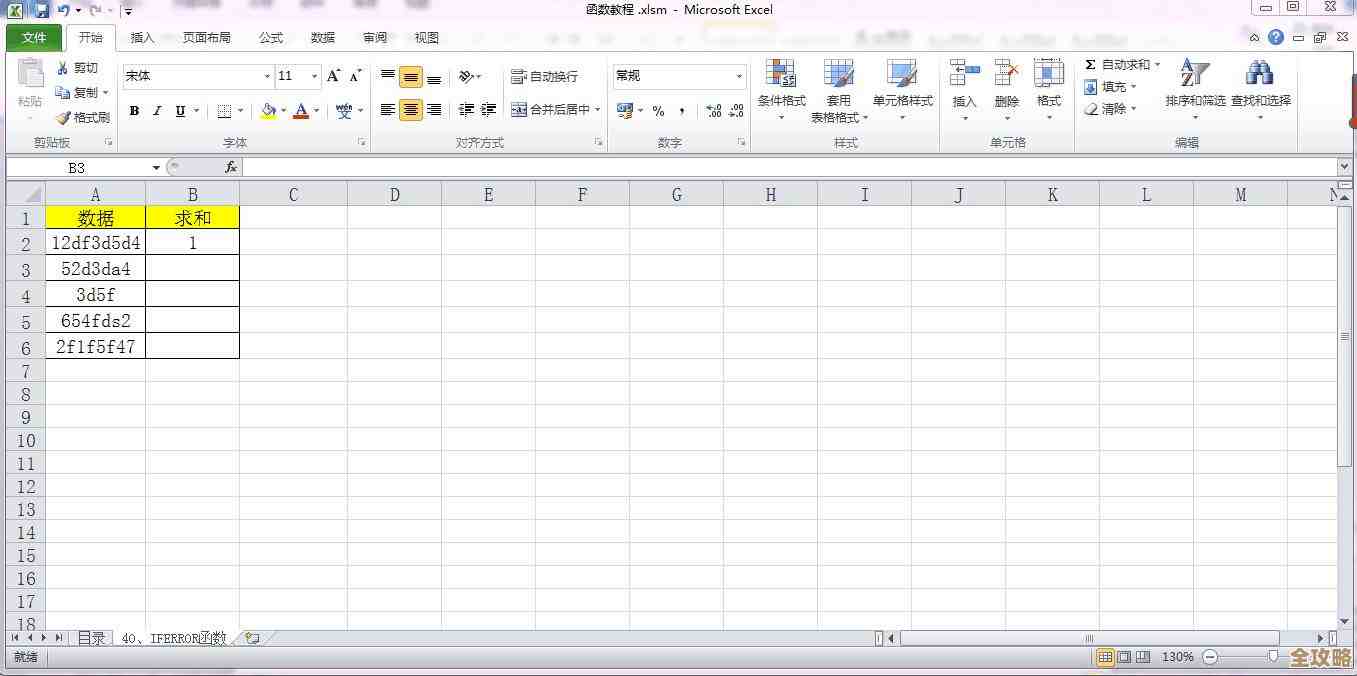Viewport: 1357px width, 676px height.
Task: Apply percent style to selection
Action: [659, 111]
